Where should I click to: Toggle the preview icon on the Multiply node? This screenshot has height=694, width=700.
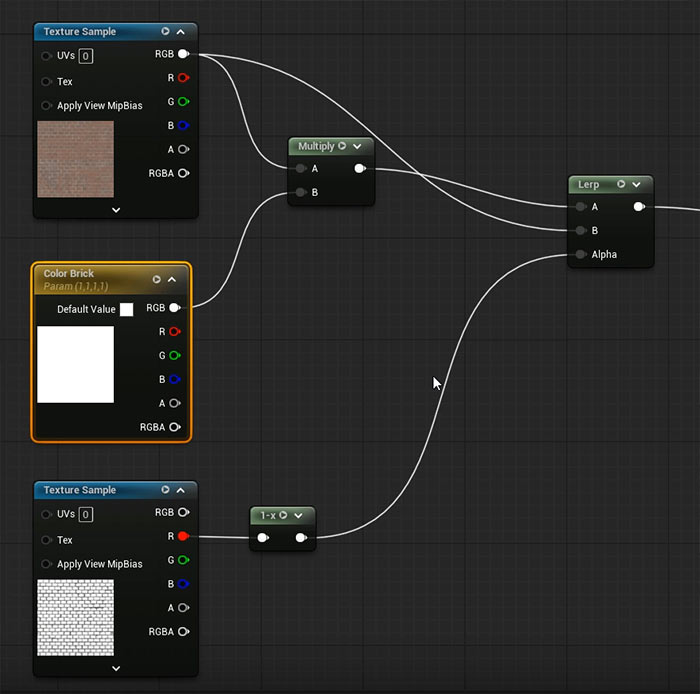click(342, 146)
